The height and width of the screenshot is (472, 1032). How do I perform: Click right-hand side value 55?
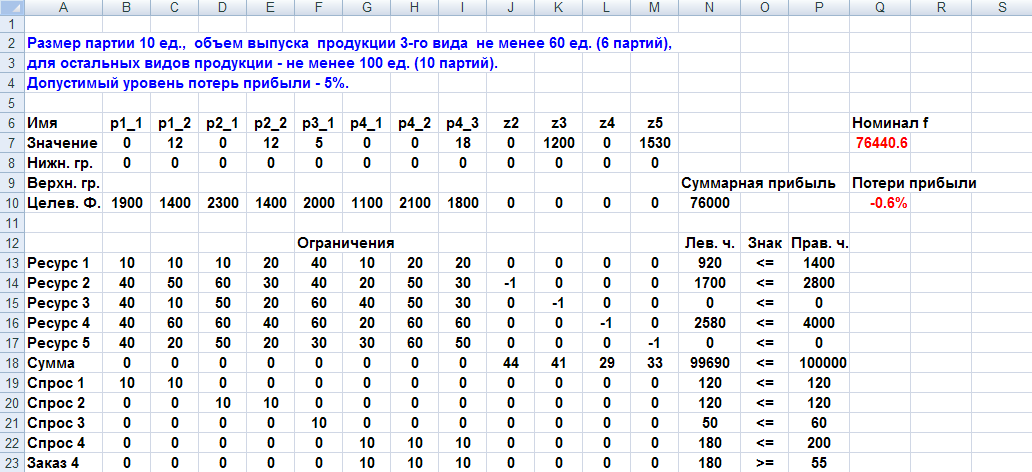pos(819,463)
